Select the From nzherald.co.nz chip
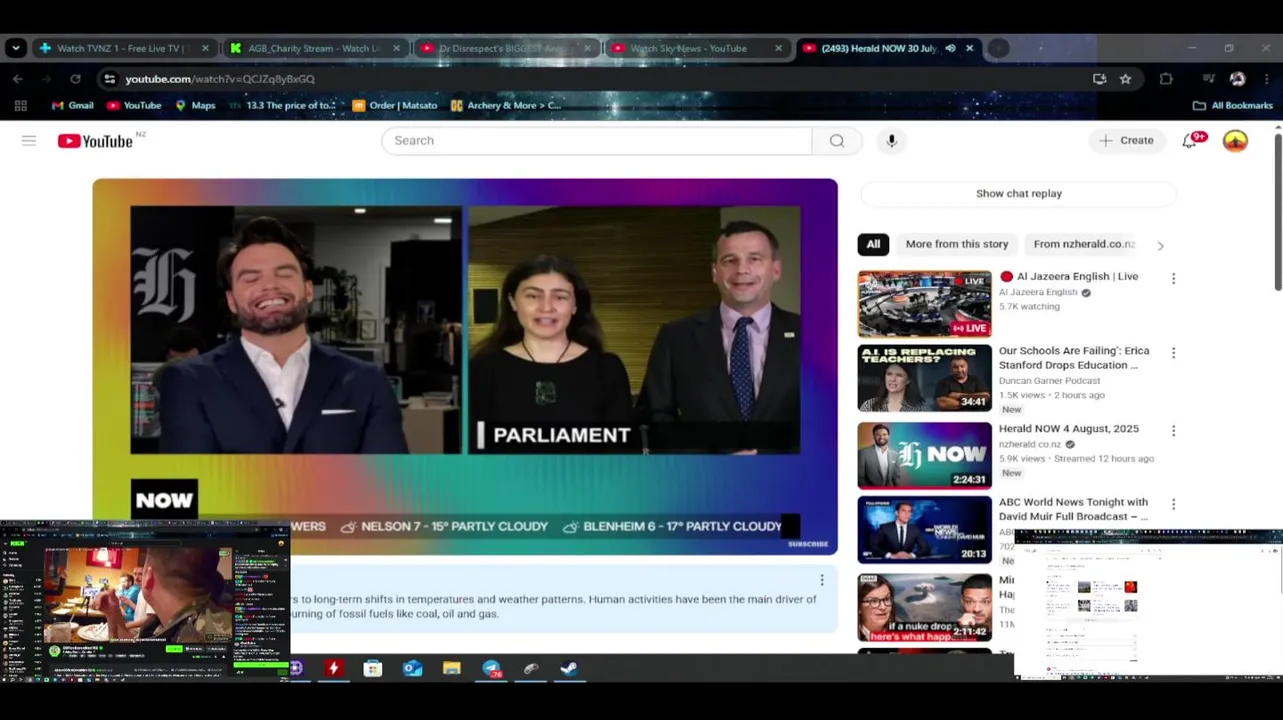Viewport: 1283px width, 720px height. (x=1084, y=244)
